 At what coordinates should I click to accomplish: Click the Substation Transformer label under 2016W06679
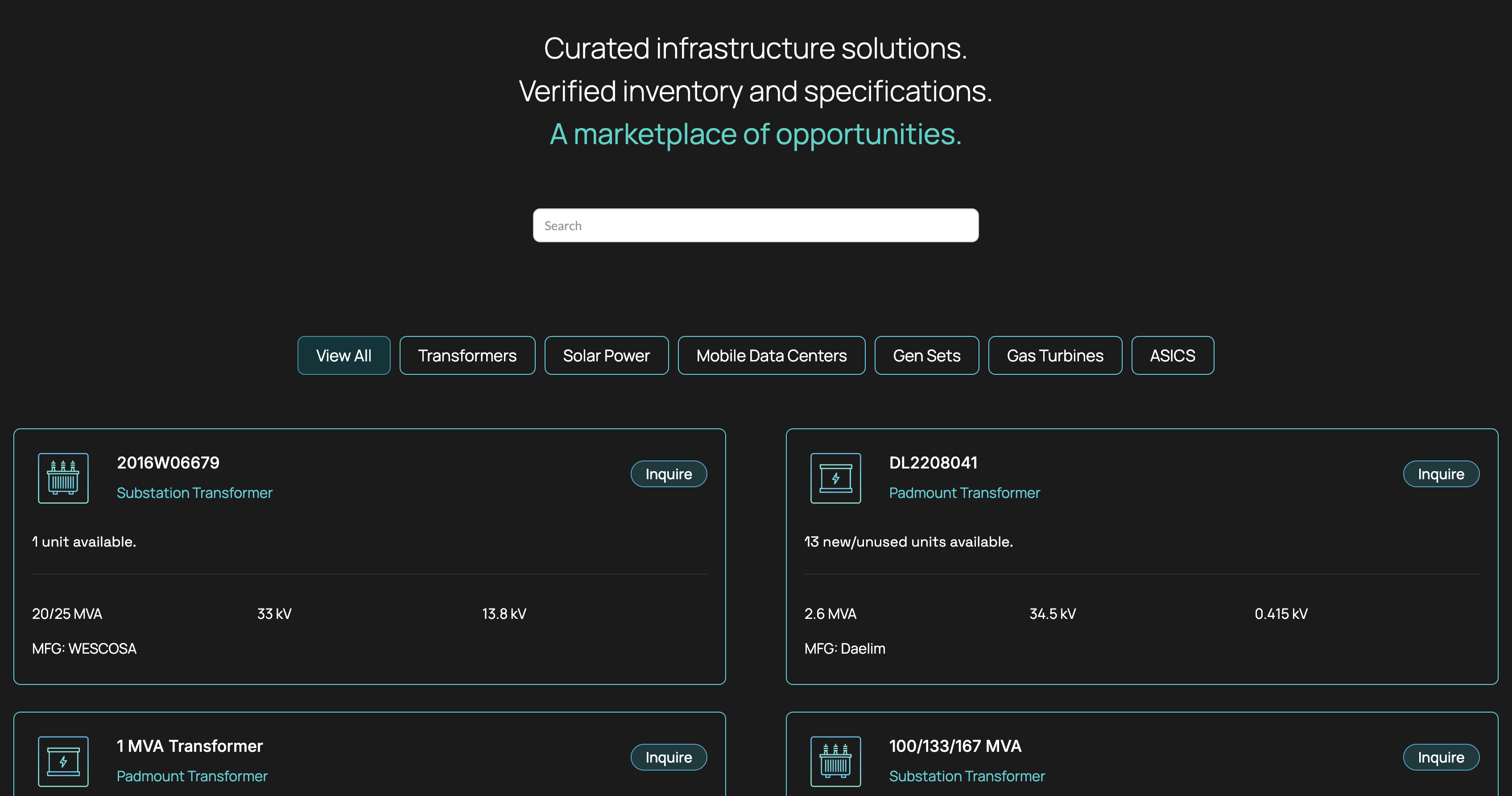click(x=194, y=493)
